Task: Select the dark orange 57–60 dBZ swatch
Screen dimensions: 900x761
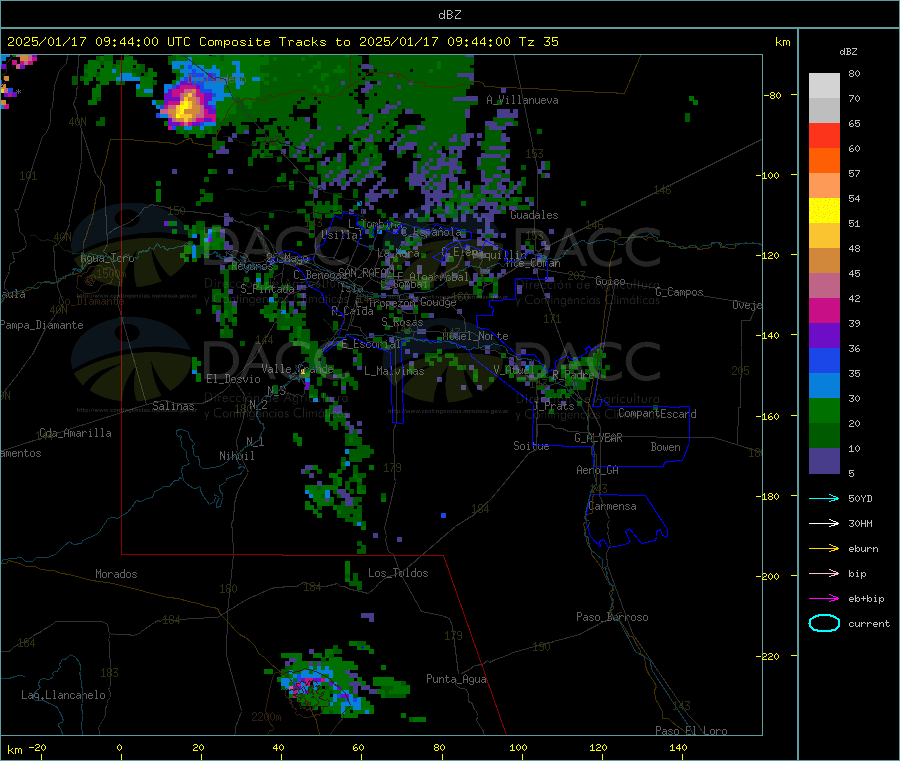Action: point(824,161)
